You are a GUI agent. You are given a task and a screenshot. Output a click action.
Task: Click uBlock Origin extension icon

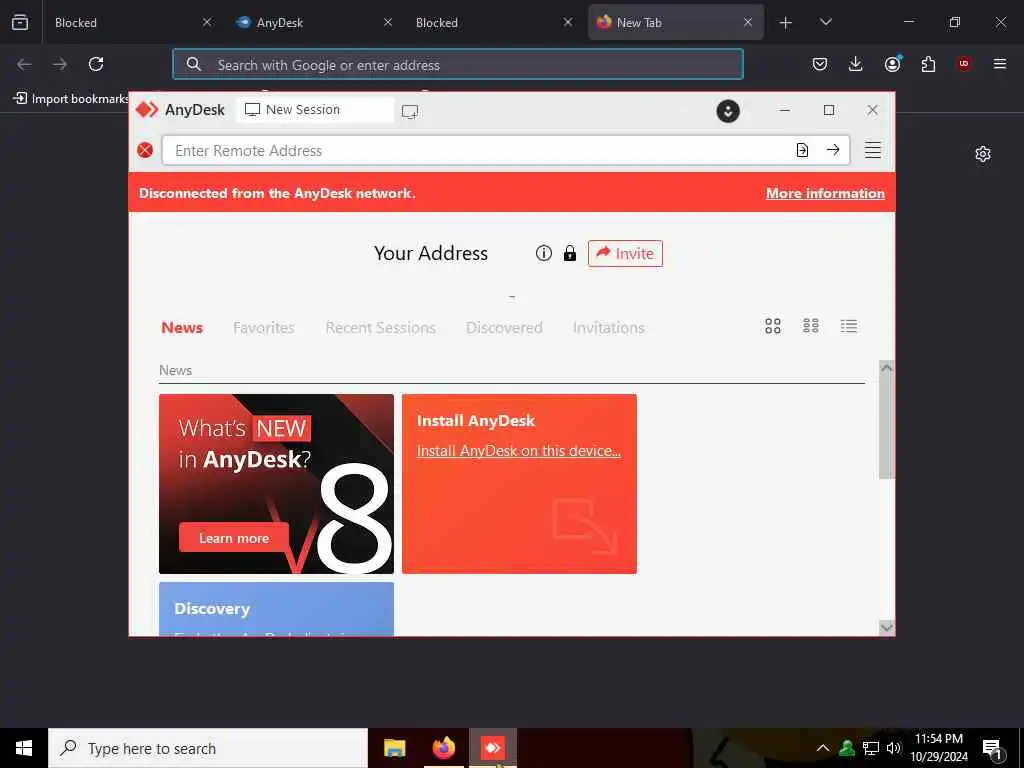point(963,64)
